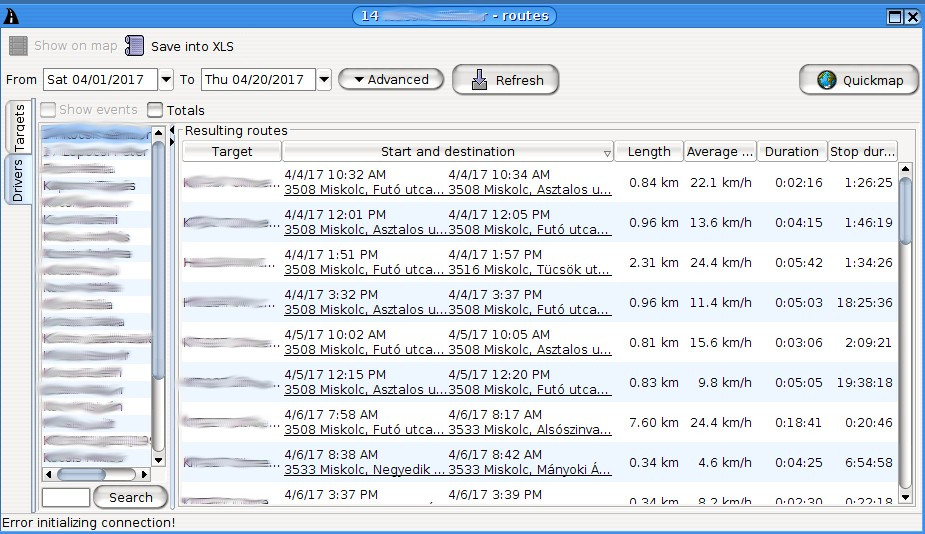Click the sort arrow in Start and destination header
The image size is (925, 534).
tap(606, 153)
